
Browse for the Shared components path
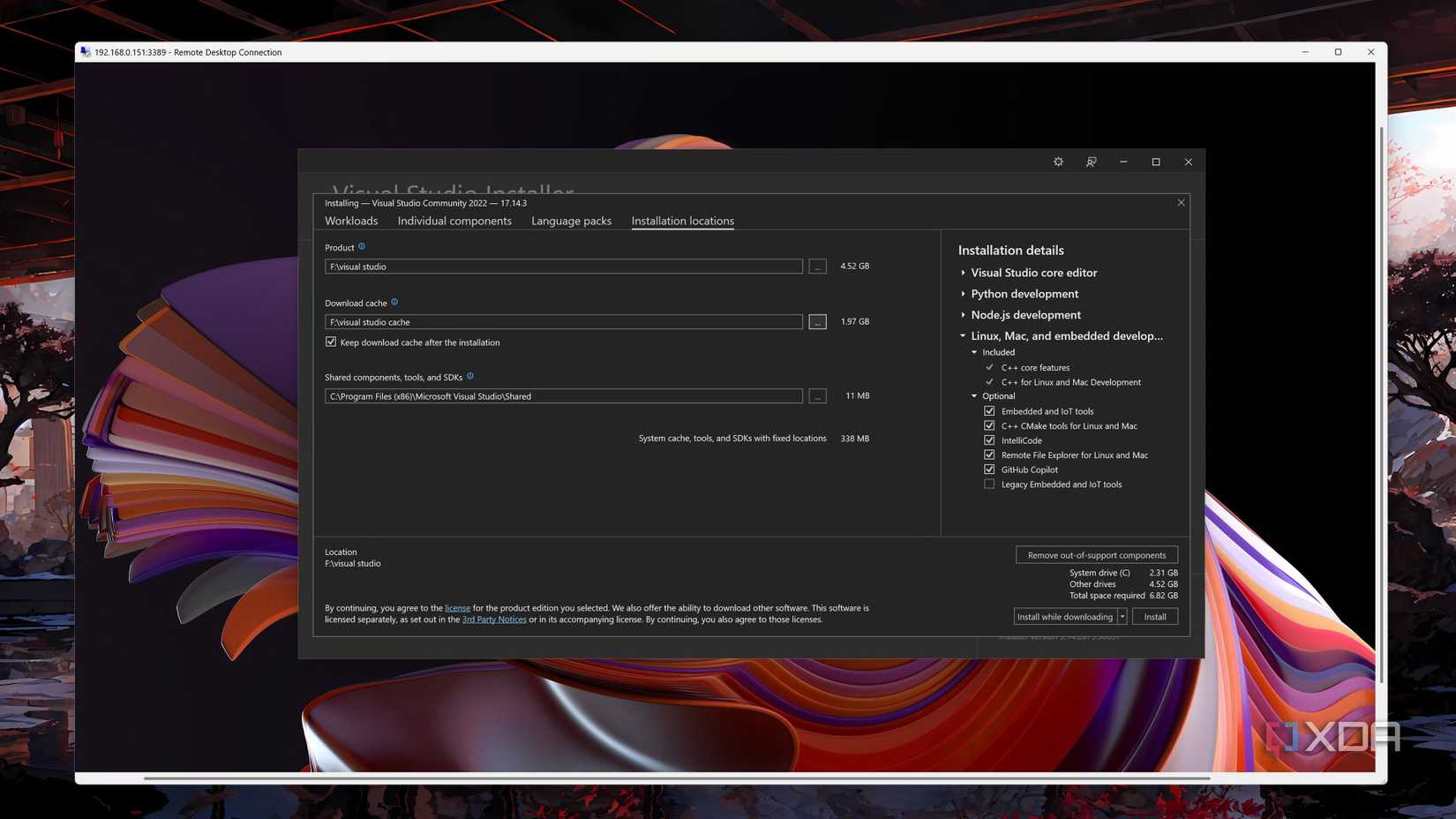(816, 395)
